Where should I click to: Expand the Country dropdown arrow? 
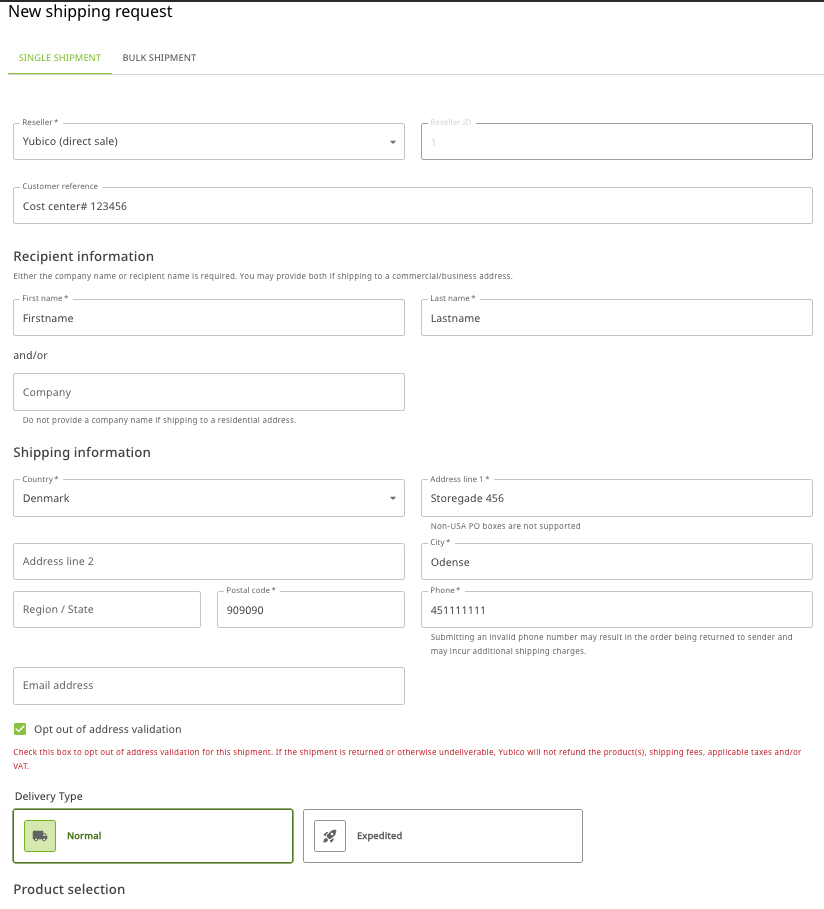click(x=392, y=498)
